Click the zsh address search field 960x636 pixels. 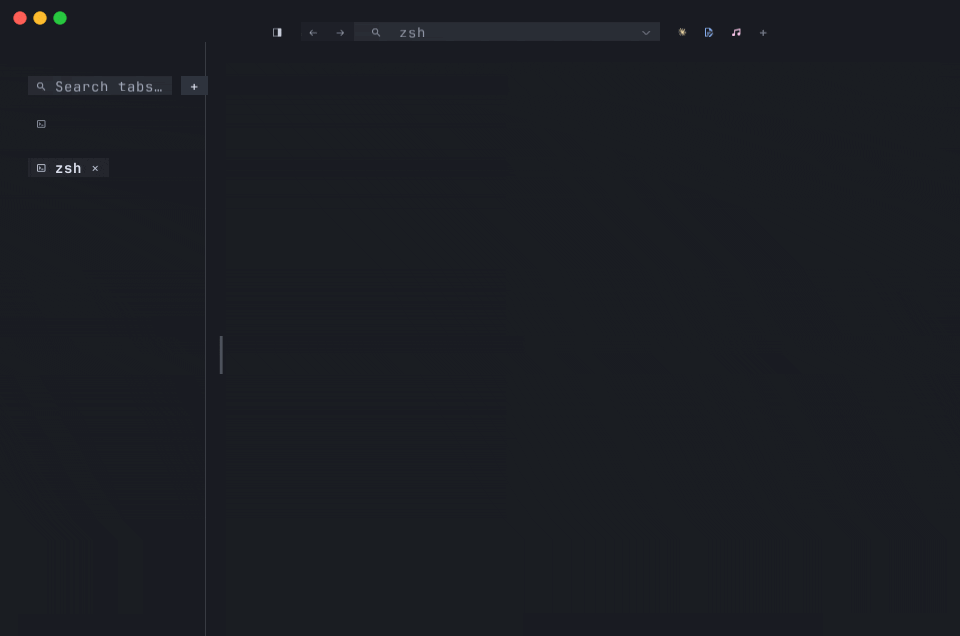click(506, 32)
